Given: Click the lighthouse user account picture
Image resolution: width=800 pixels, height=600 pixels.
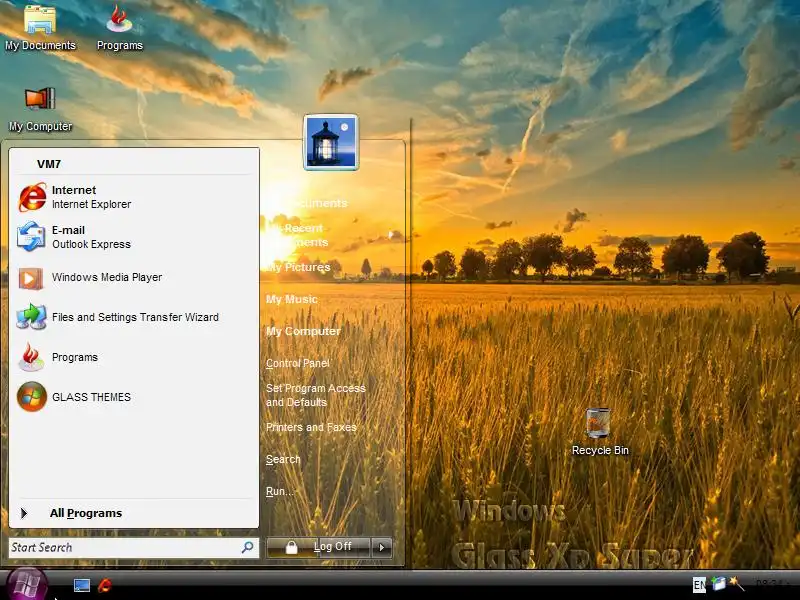Looking at the screenshot, I should 331,142.
